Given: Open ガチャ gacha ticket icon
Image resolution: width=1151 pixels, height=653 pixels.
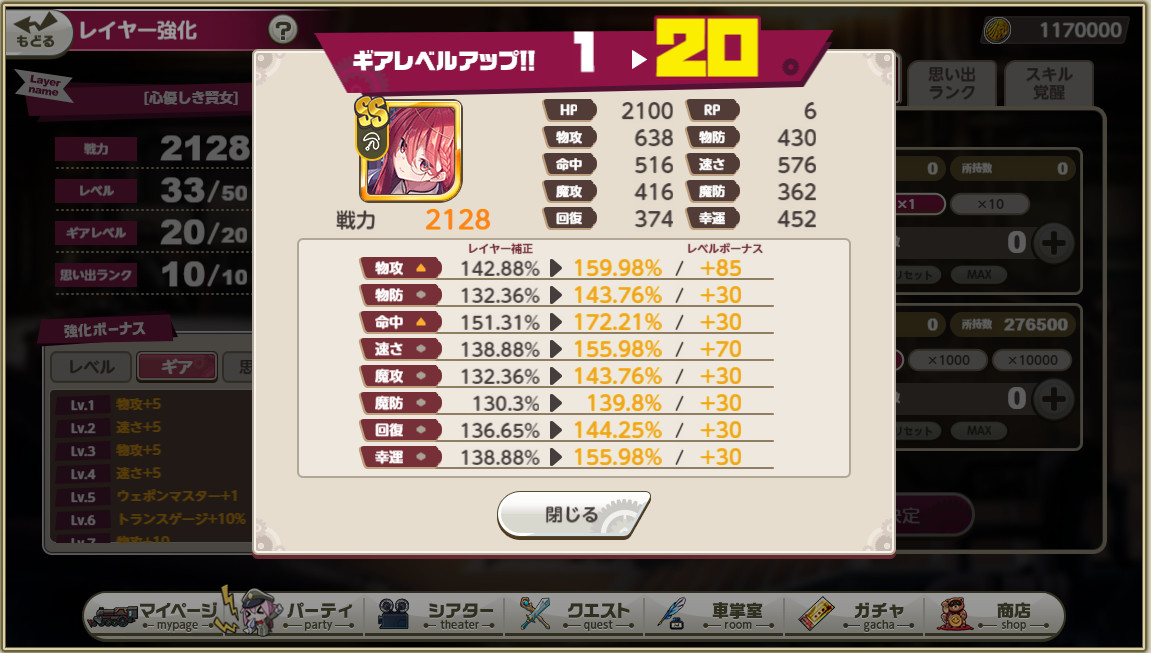Looking at the screenshot, I should pos(816,614).
